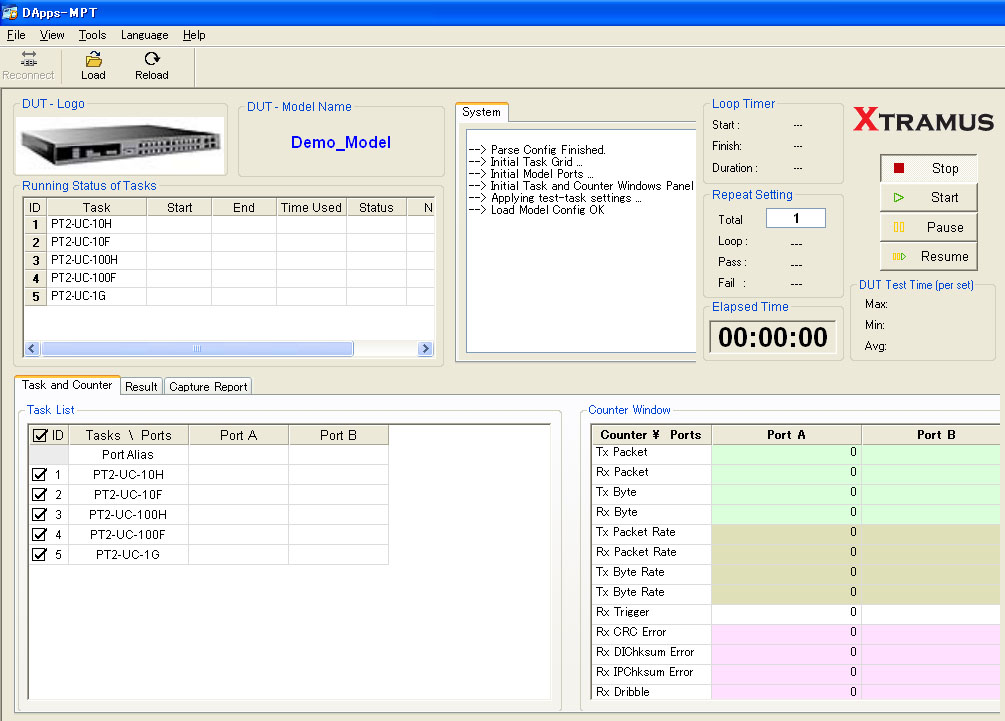Select the System log tab
This screenshot has height=721, width=1005.
[x=481, y=112]
